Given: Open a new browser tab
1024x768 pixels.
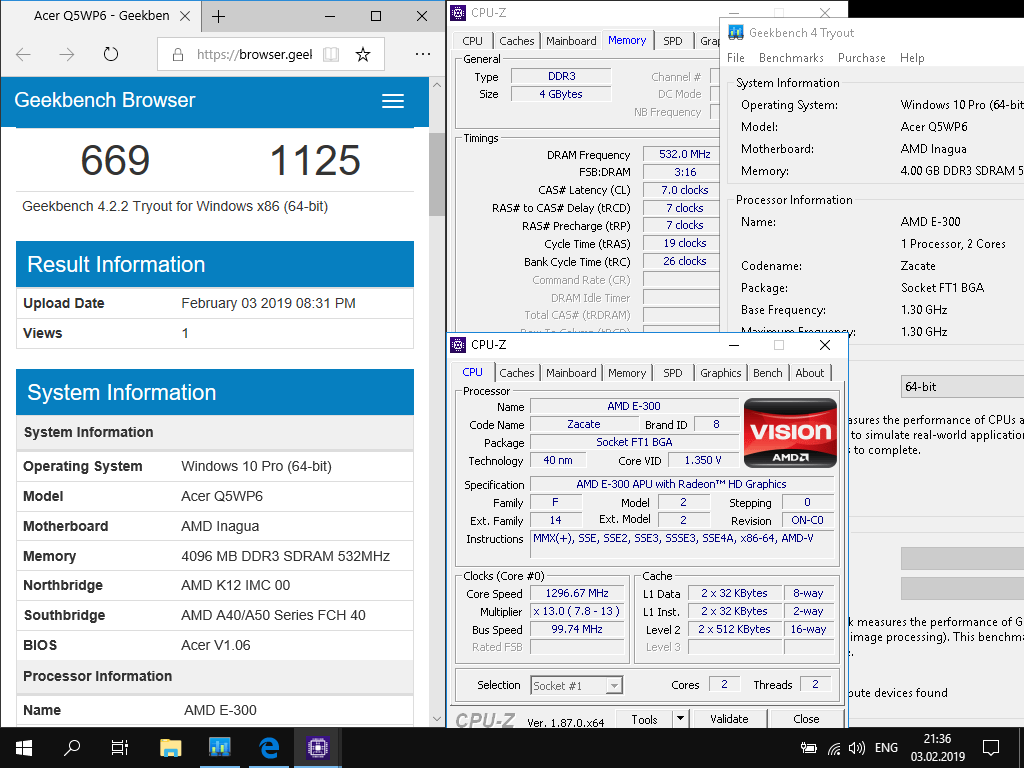Looking at the screenshot, I should click(x=218, y=16).
